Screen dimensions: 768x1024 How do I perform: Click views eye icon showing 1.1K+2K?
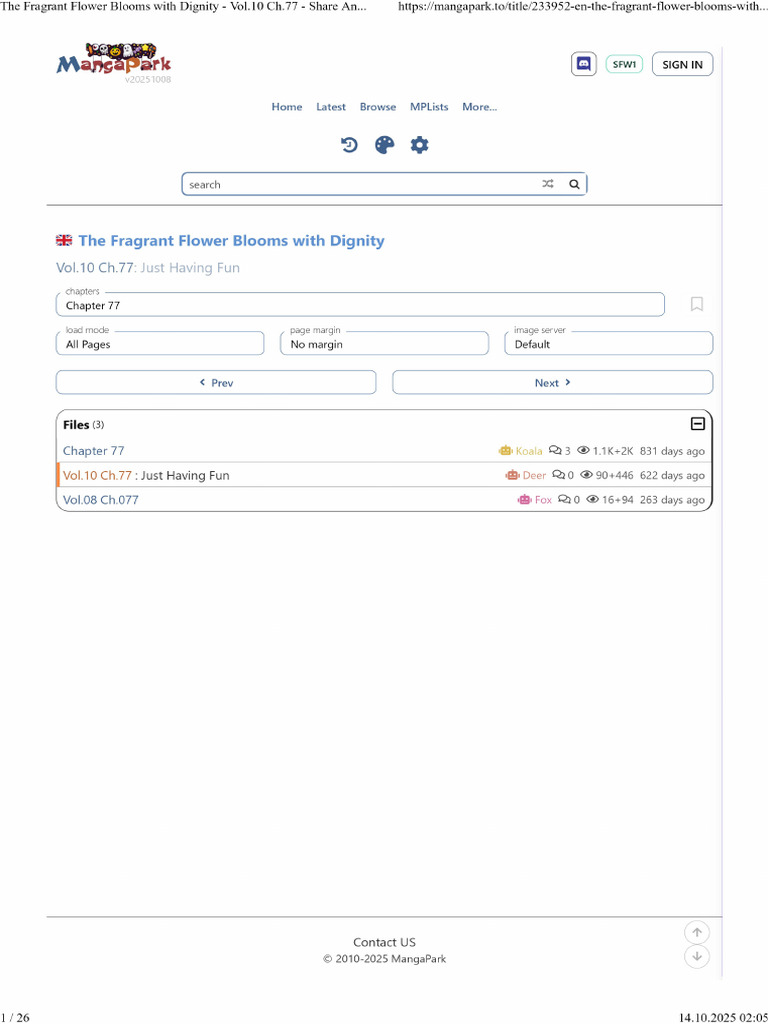pyautogui.click(x=584, y=451)
